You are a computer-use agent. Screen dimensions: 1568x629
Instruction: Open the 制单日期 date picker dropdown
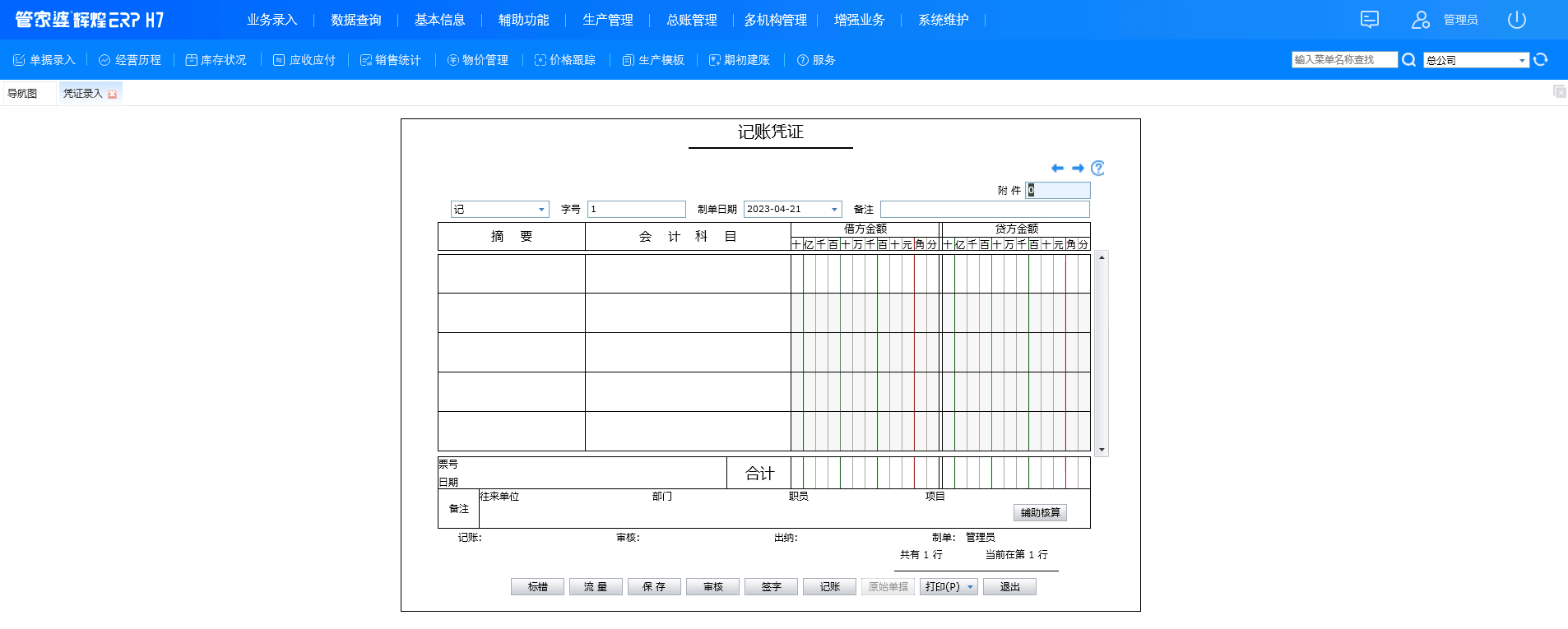[x=834, y=210]
